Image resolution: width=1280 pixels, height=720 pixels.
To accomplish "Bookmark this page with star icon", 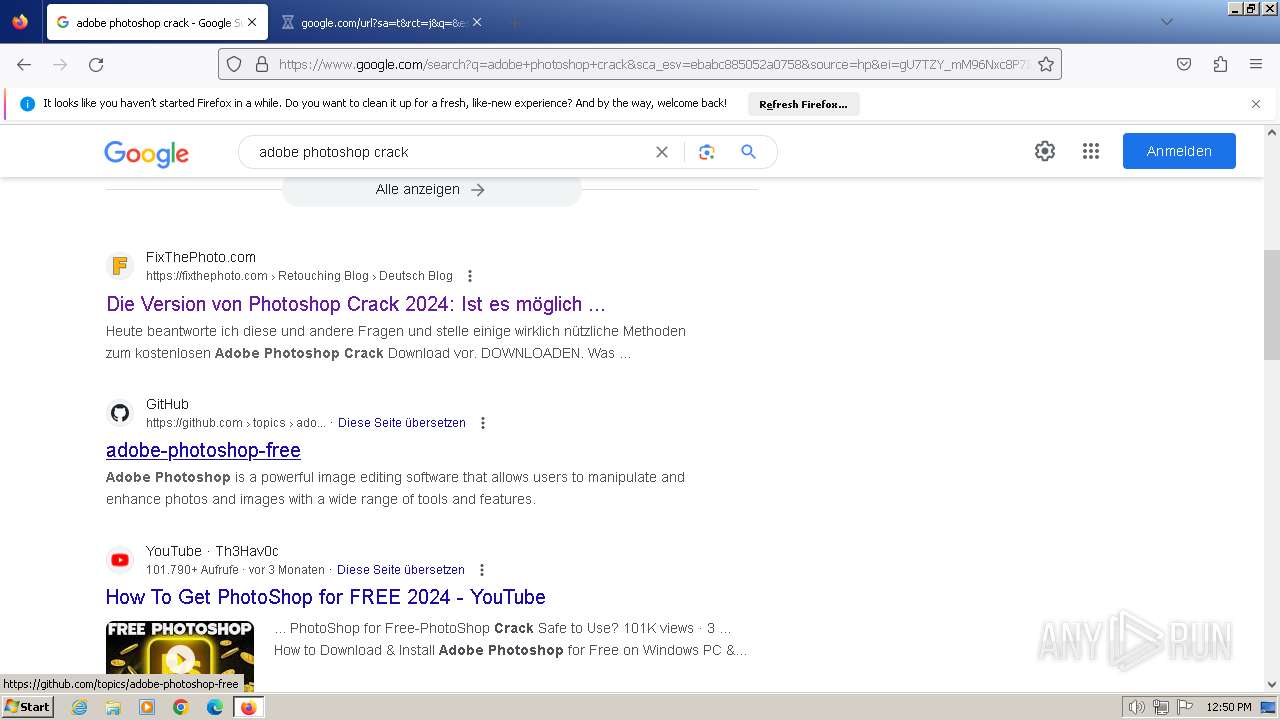I will [x=1046, y=64].
